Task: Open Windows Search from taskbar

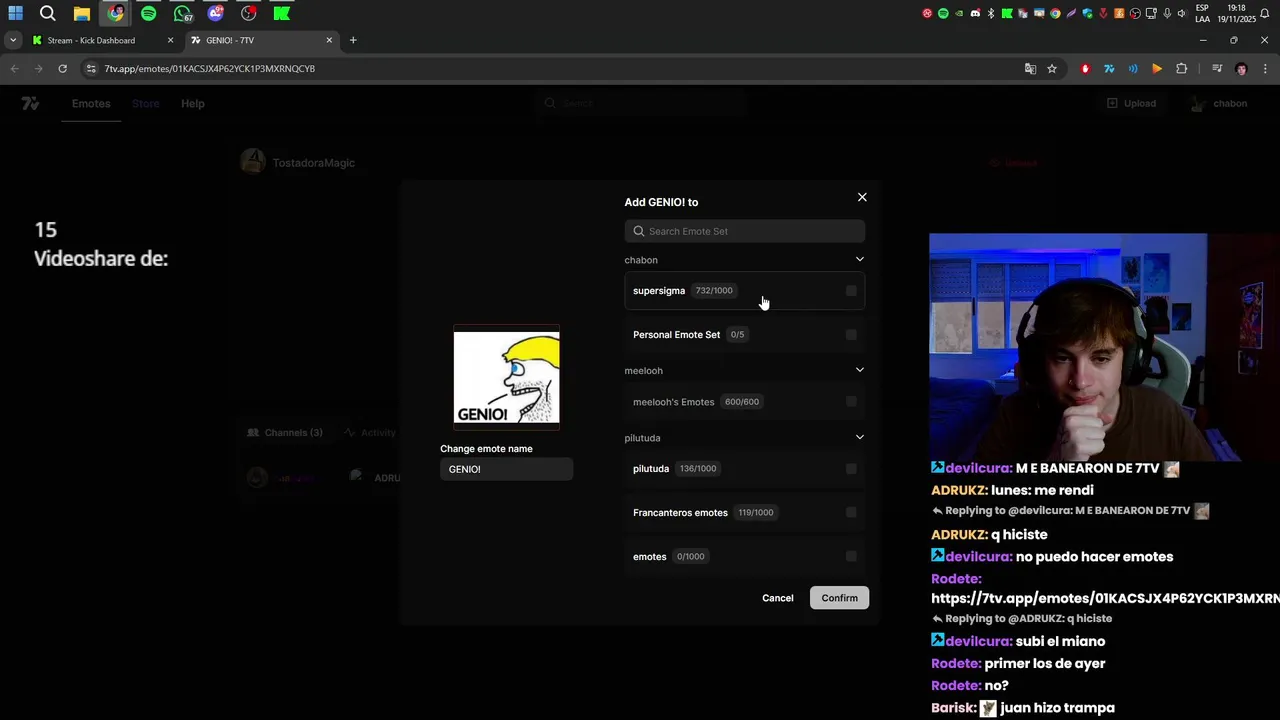Action: click(48, 13)
